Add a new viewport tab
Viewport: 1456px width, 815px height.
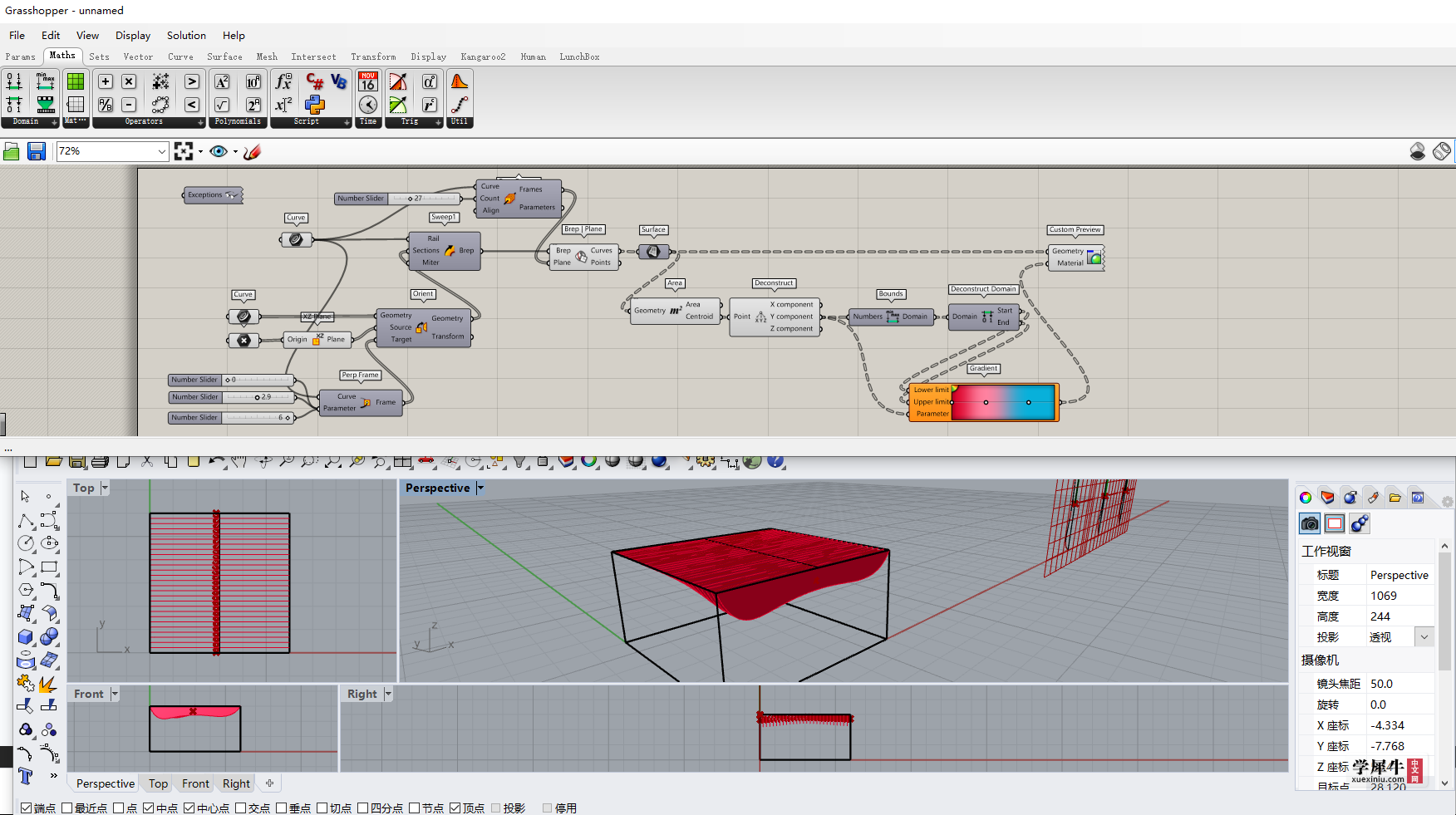[x=269, y=783]
